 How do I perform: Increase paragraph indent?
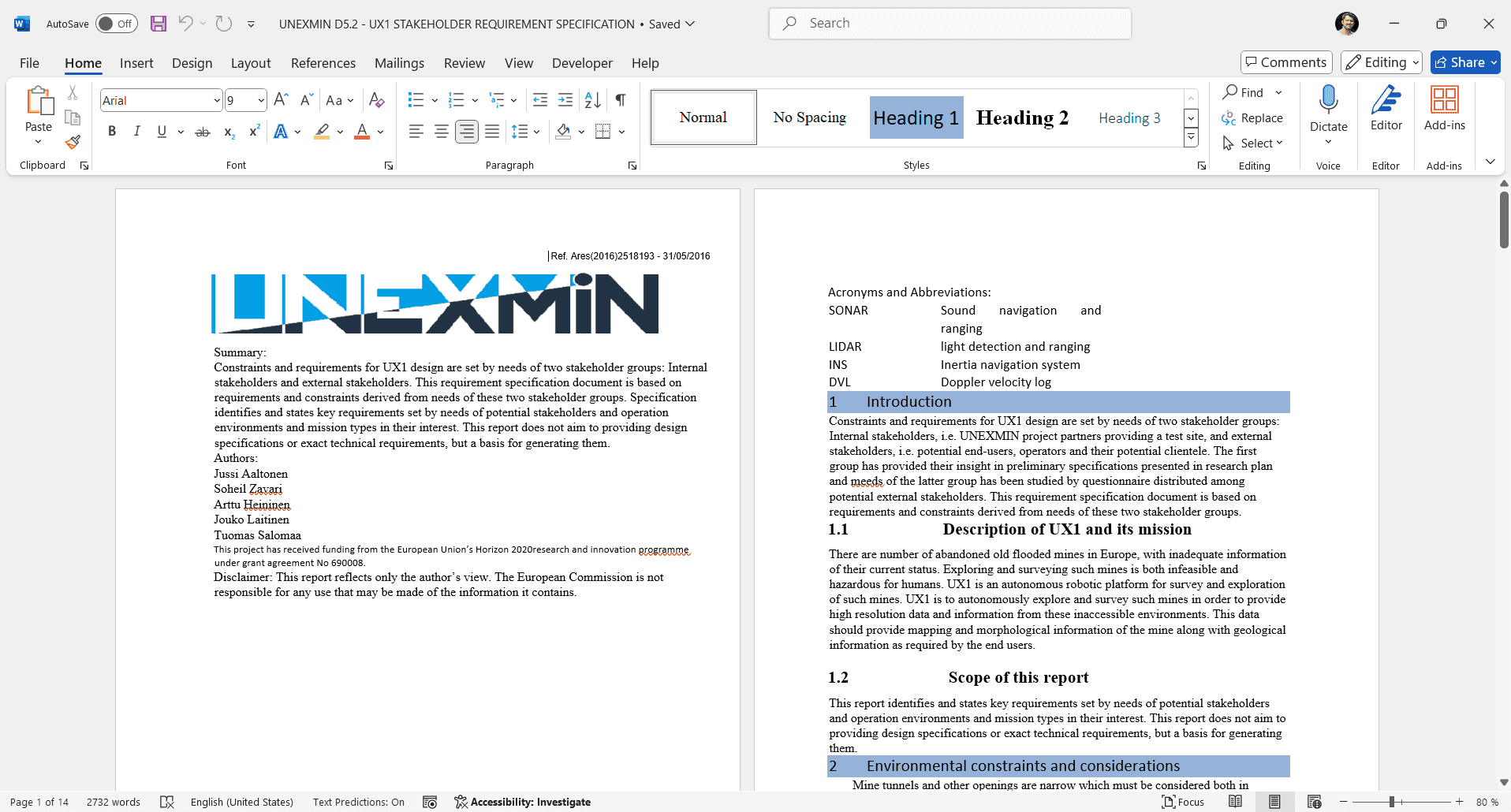click(x=565, y=100)
